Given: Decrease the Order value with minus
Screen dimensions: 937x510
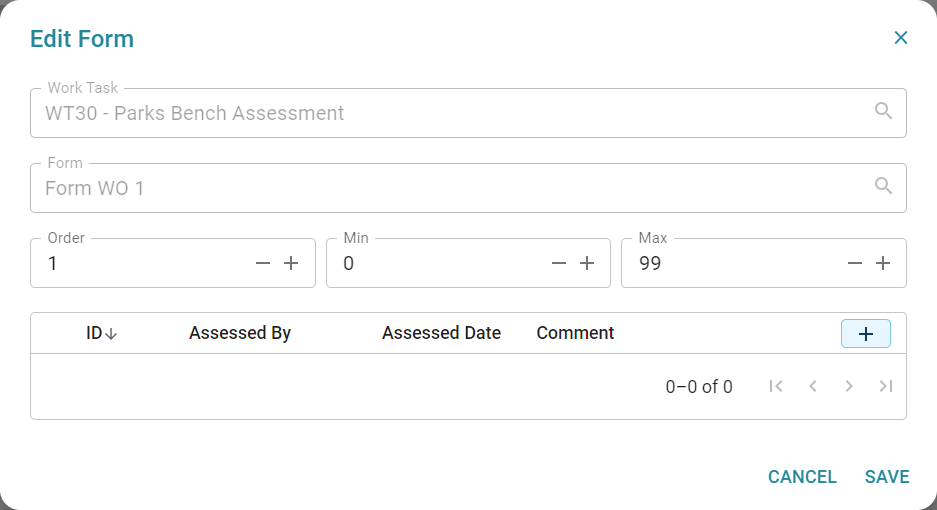Looking at the screenshot, I should [263, 263].
